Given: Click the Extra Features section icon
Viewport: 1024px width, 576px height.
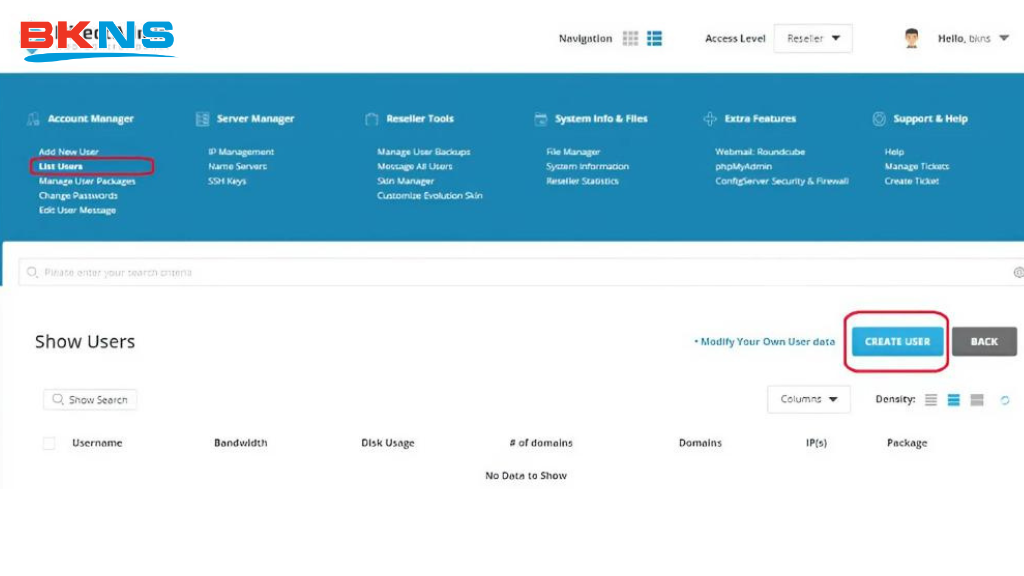Looking at the screenshot, I should pyautogui.click(x=710, y=119).
